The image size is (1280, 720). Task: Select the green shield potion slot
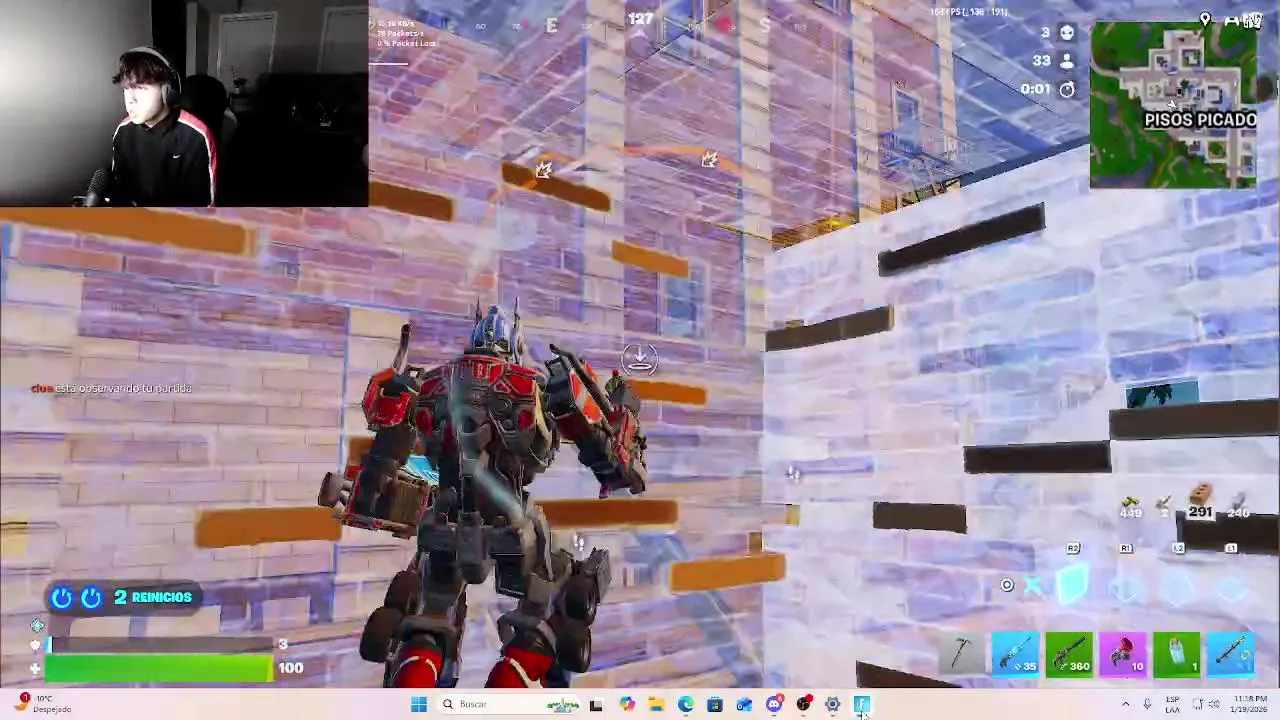click(1177, 654)
